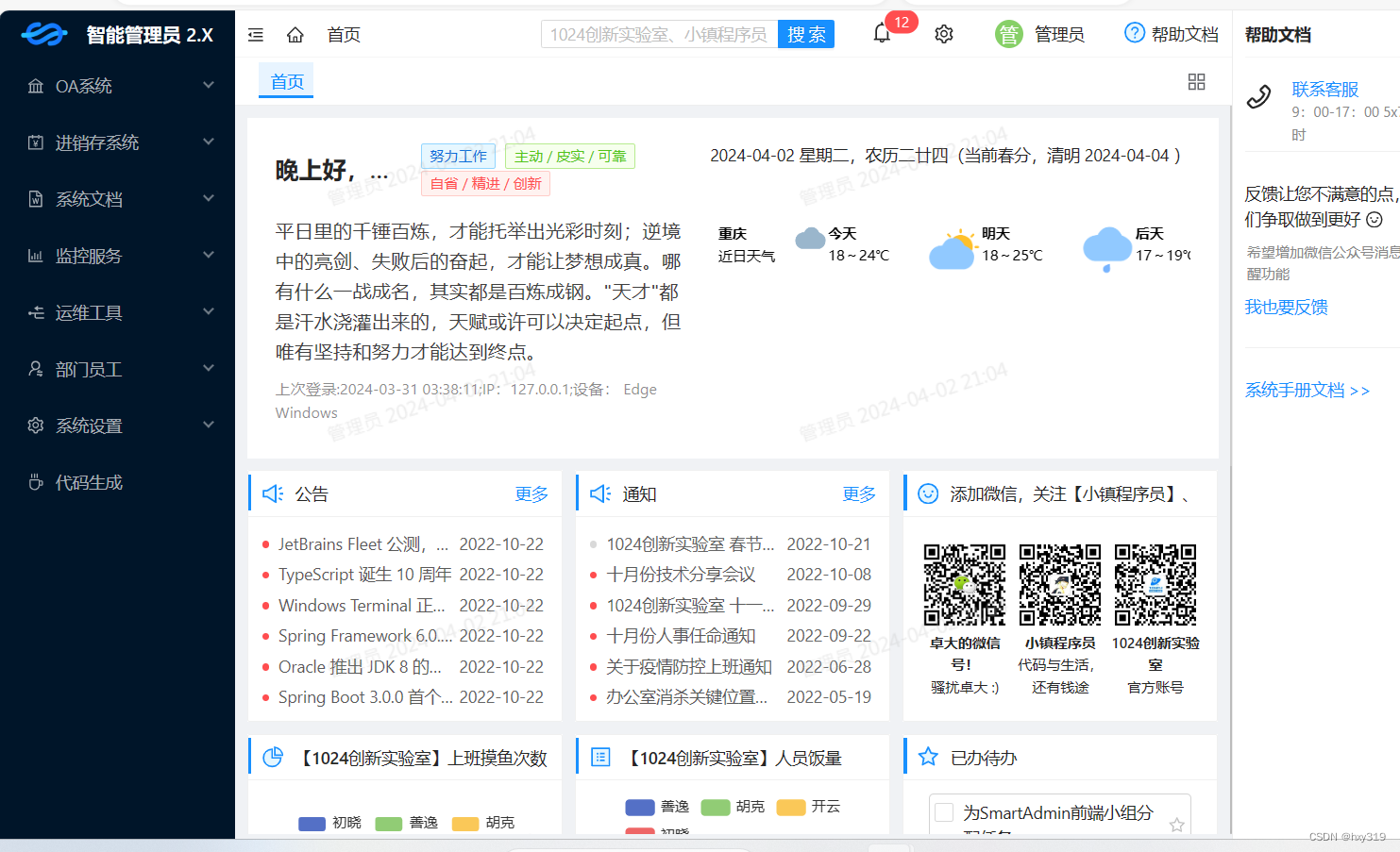The height and width of the screenshot is (852, 1400).
Task: Open the 关于疫情防控上班通知 notice
Action: (689, 667)
